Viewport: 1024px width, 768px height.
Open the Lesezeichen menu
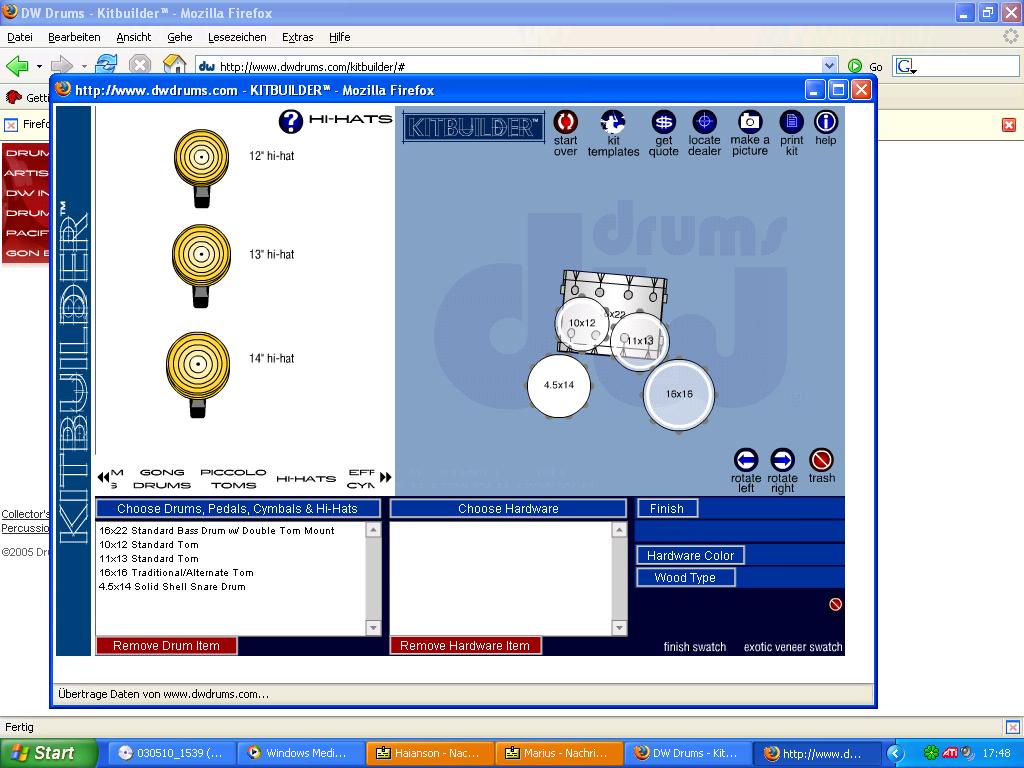pos(237,37)
